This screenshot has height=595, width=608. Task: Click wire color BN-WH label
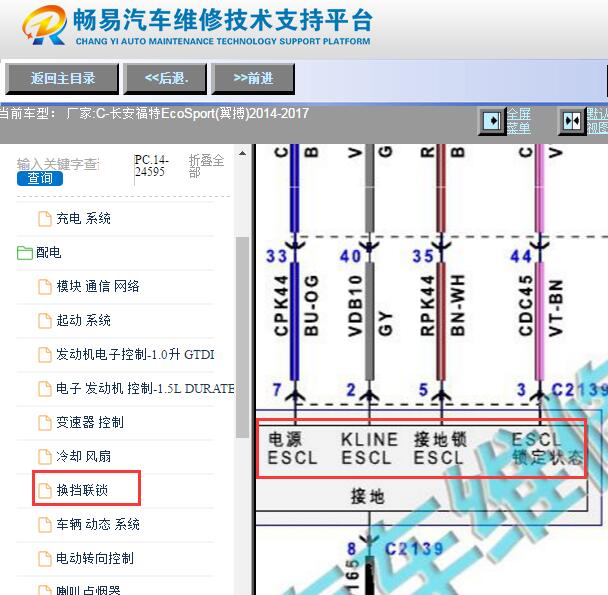tap(458, 305)
